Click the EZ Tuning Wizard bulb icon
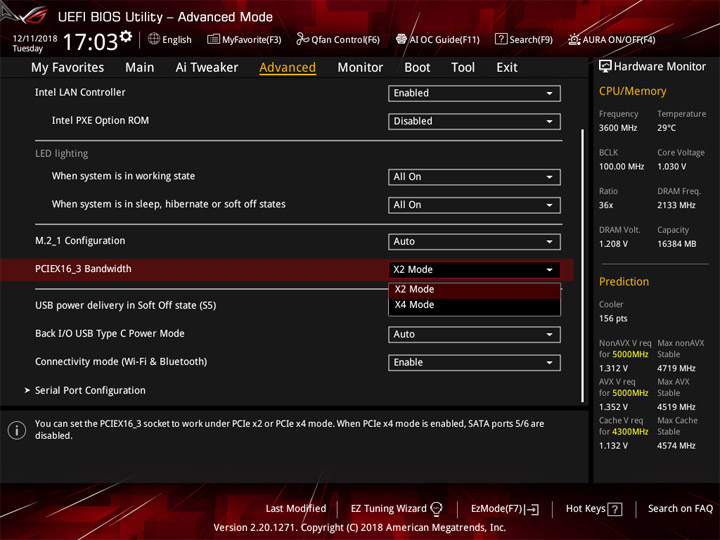 (x=436, y=509)
